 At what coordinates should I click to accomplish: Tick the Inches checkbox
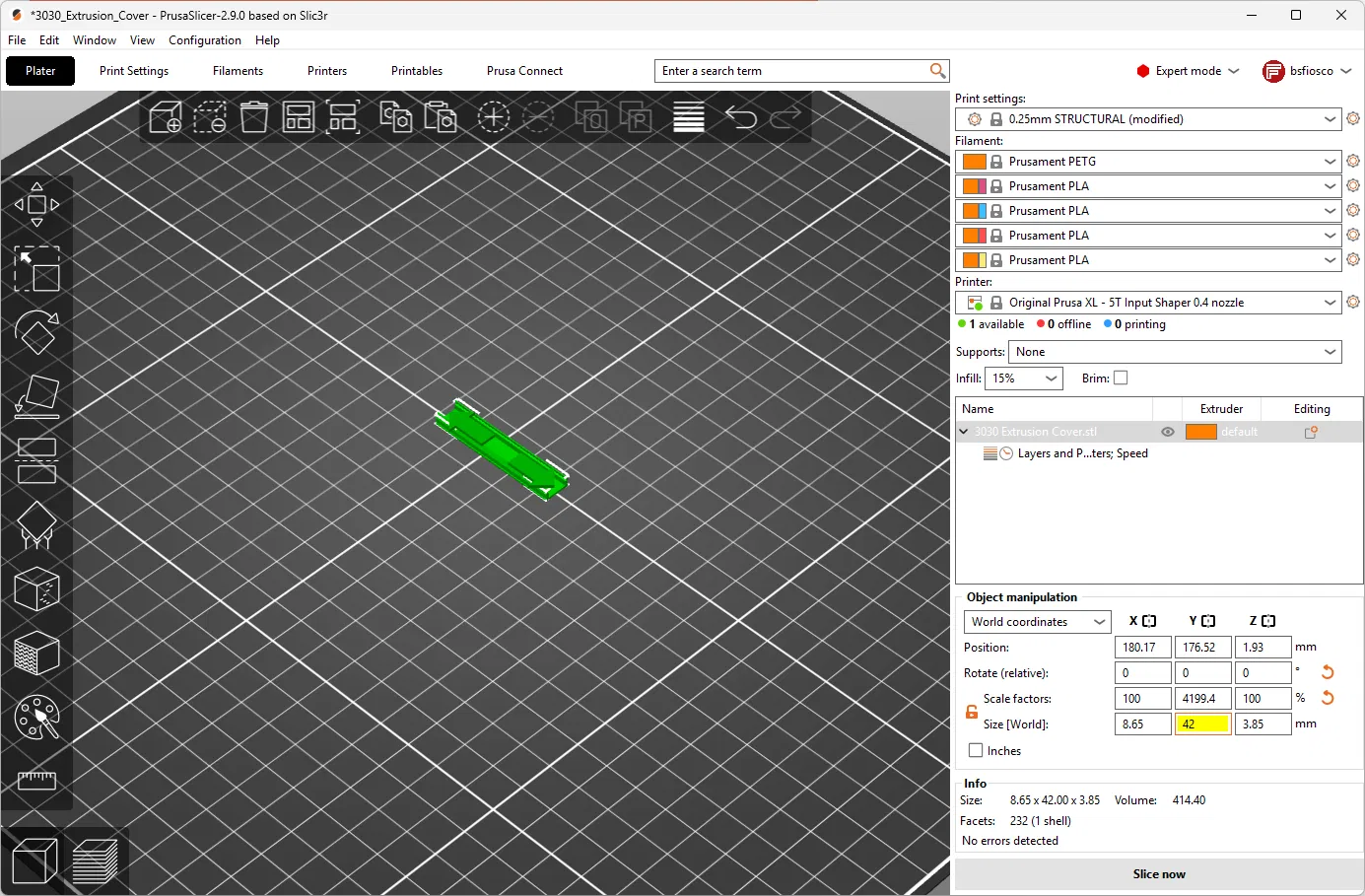pyautogui.click(x=976, y=750)
